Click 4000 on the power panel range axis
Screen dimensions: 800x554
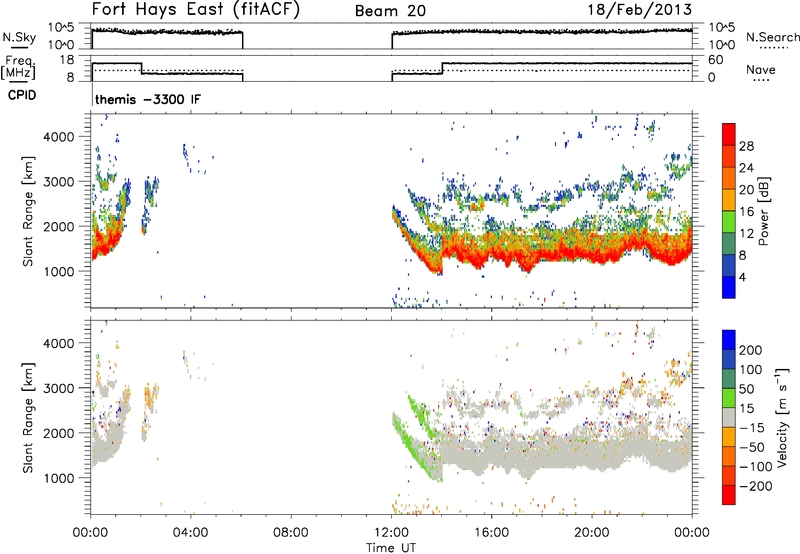(58, 137)
